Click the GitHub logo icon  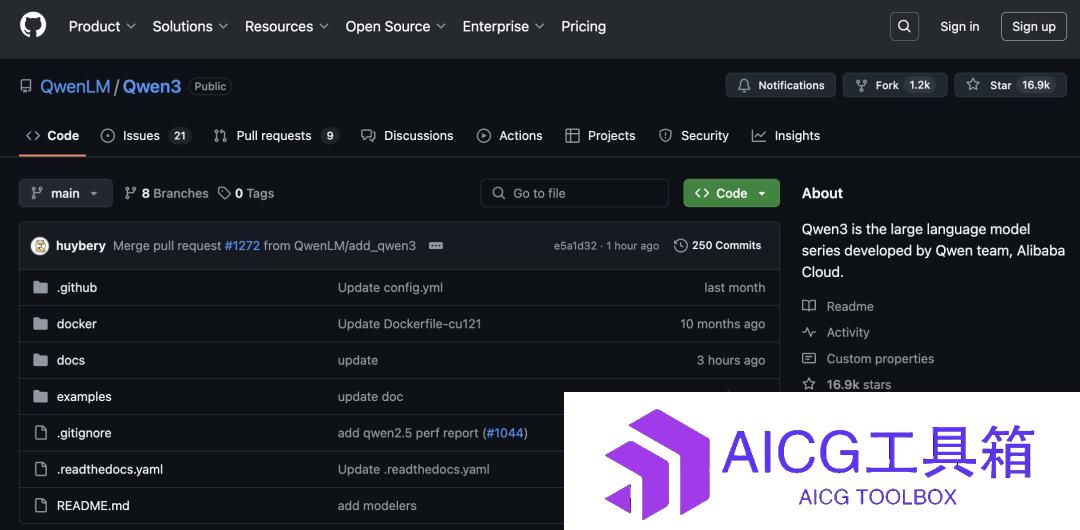[33, 26]
